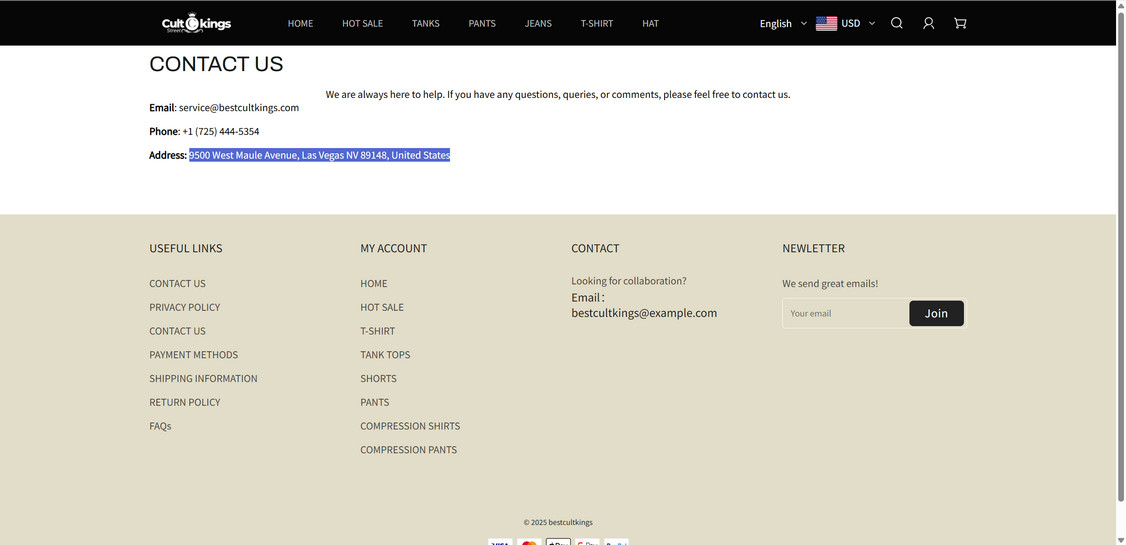Open TANKS in top navigation

(426, 23)
